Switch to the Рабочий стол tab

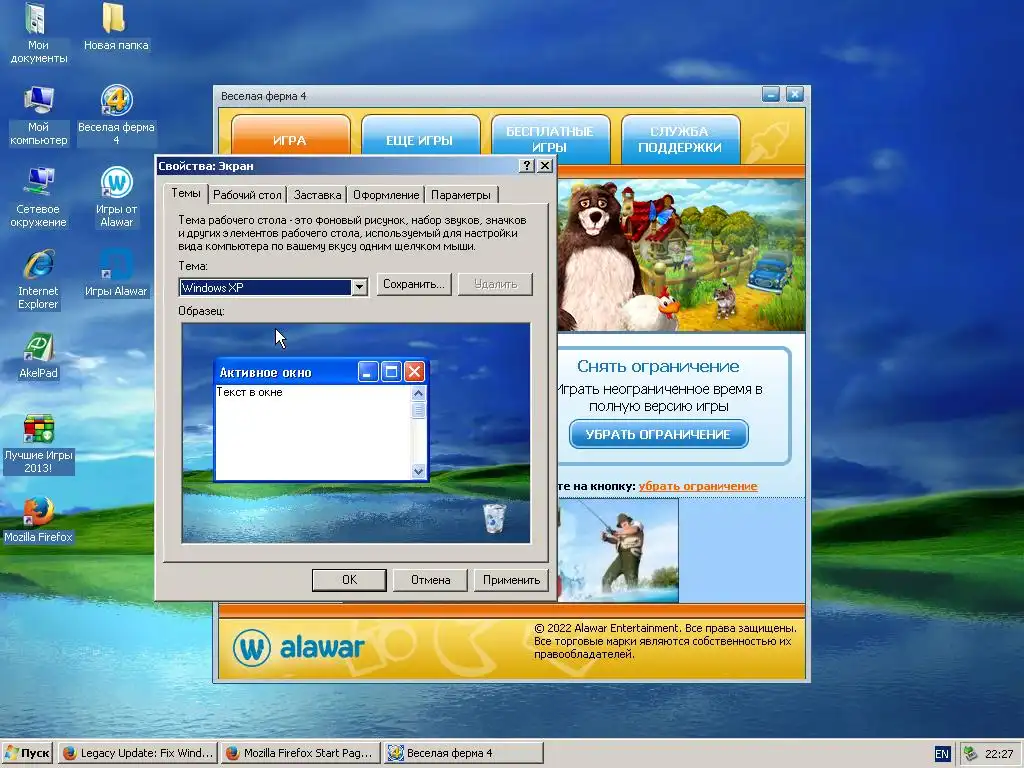247,195
